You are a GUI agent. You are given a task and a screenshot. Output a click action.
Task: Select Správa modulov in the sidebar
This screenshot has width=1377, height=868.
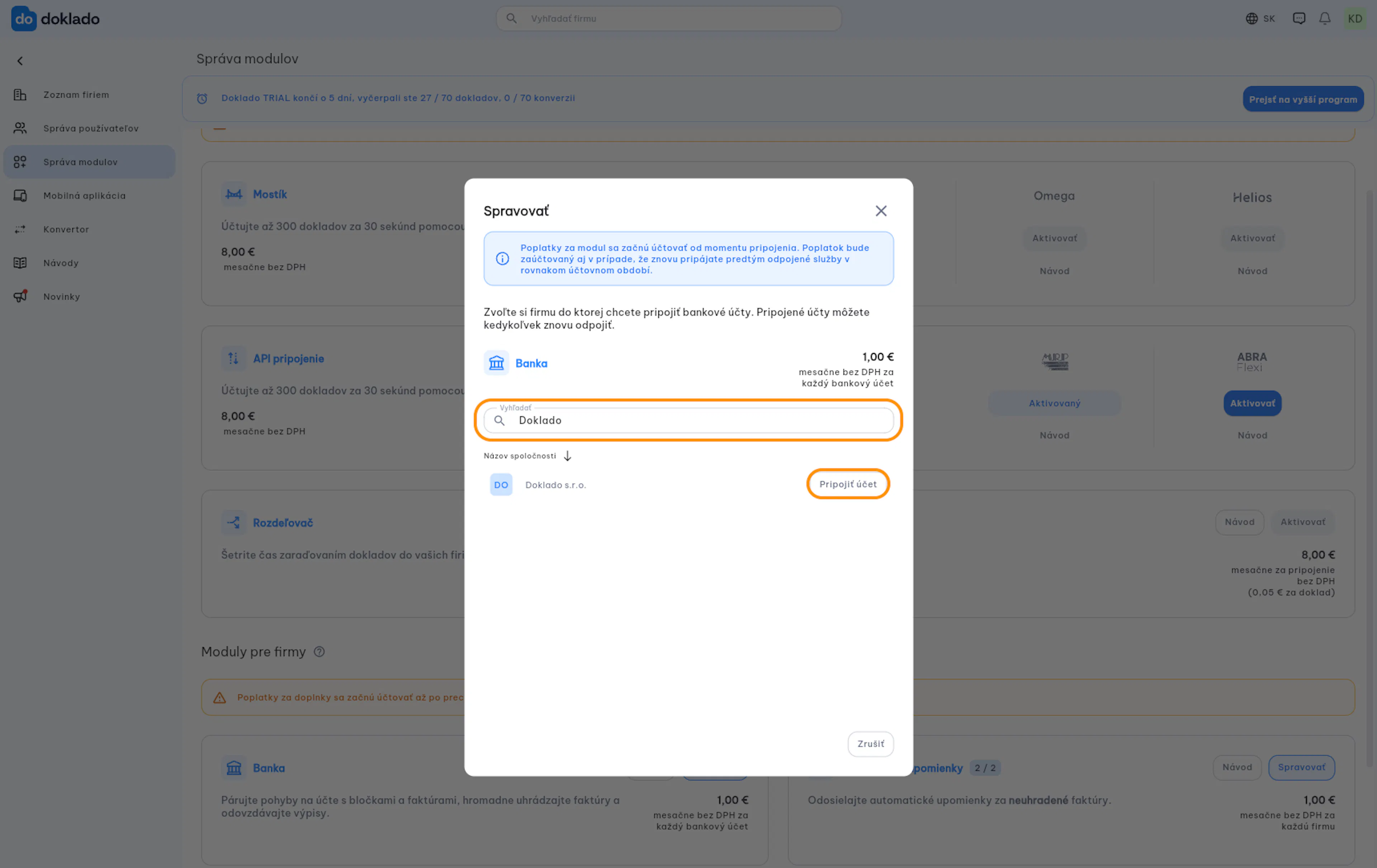[x=90, y=162]
